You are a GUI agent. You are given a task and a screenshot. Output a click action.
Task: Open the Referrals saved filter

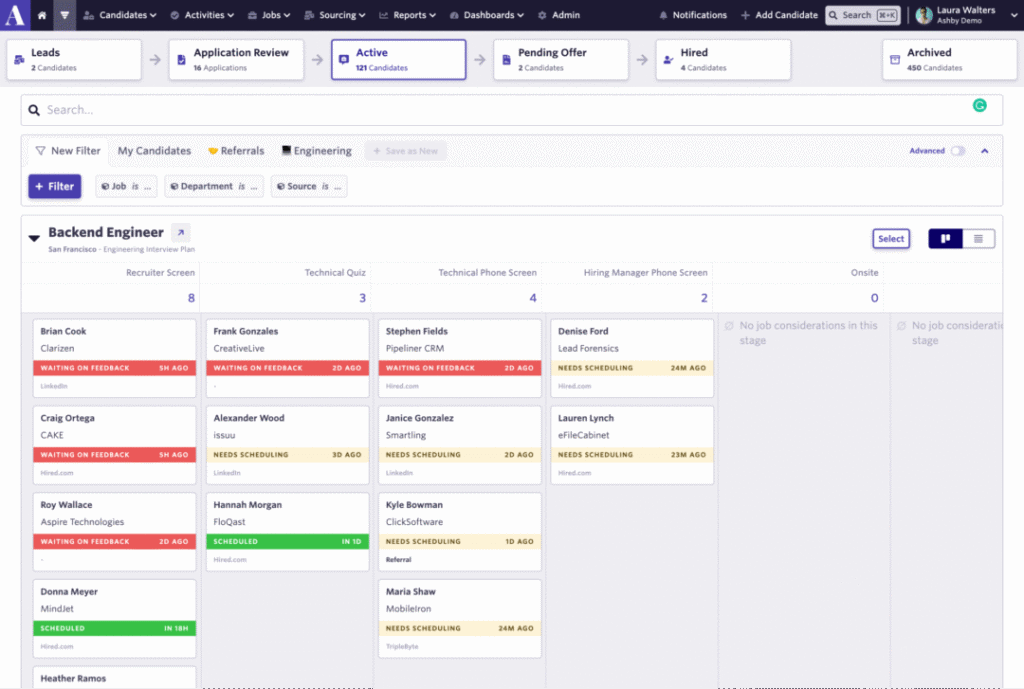pyautogui.click(x=236, y=151)
